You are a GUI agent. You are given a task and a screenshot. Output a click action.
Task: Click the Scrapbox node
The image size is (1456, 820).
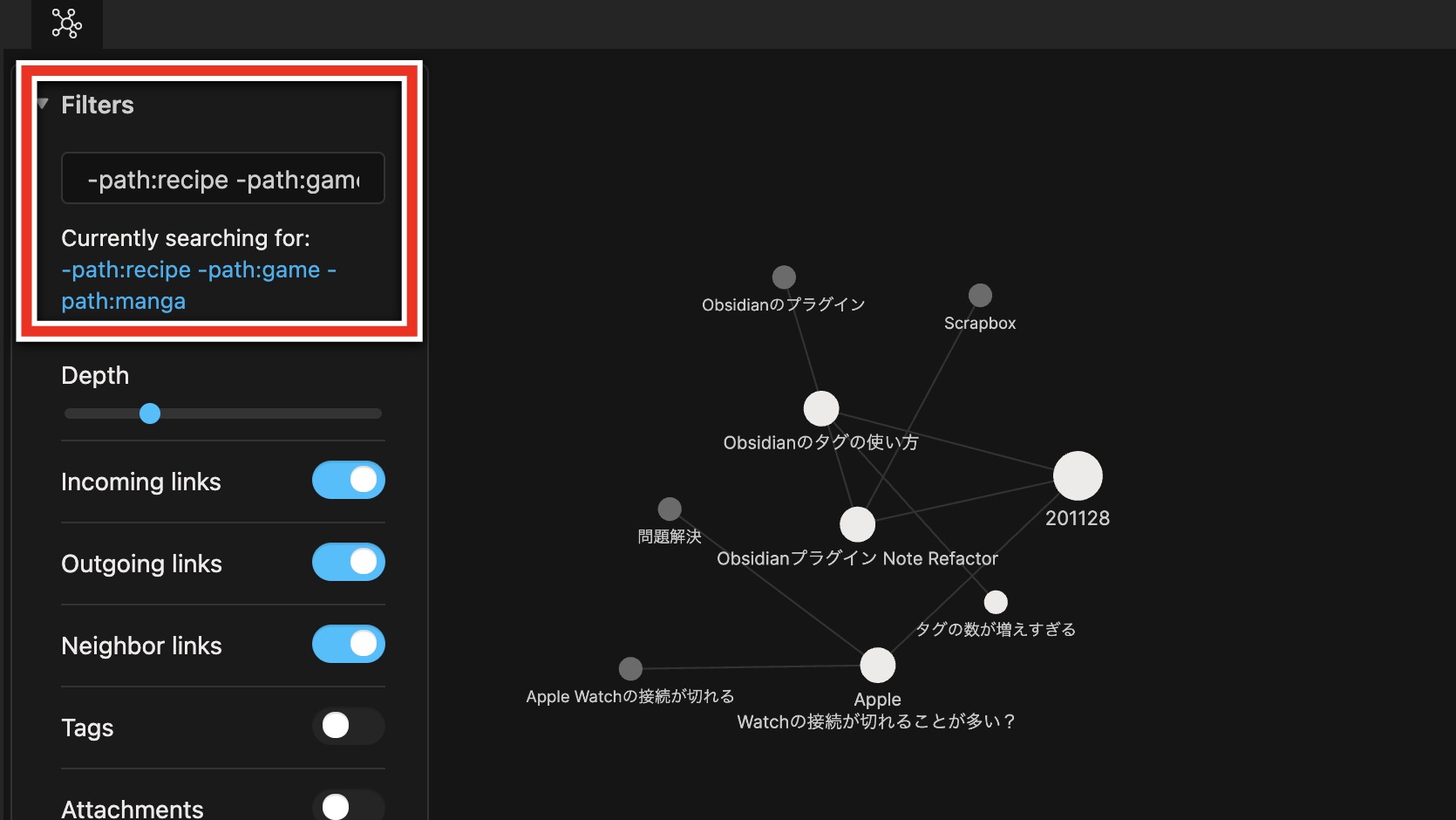coord(980,296)
